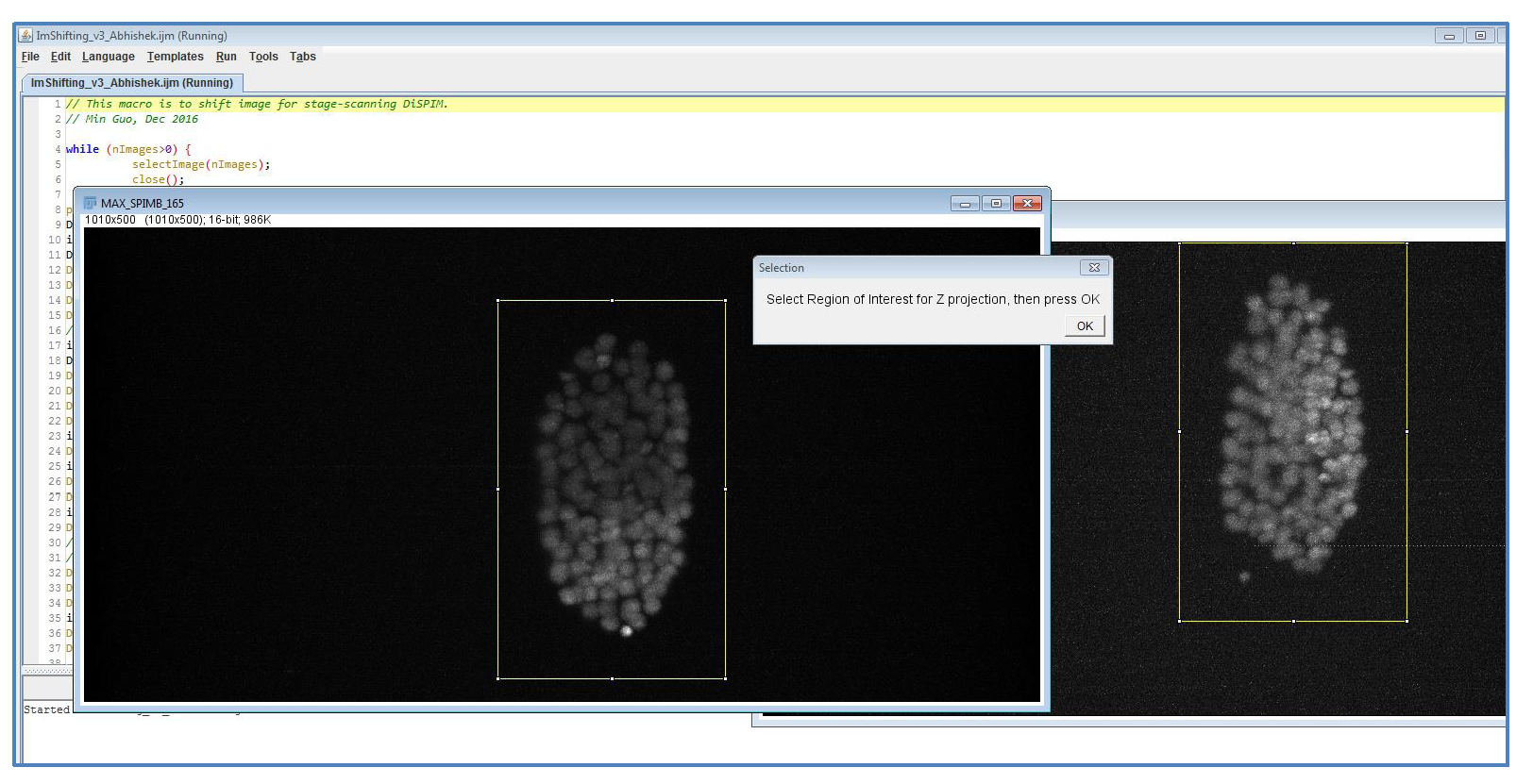
Task: Open the Language menu
Action: click(x=109, y=57)
